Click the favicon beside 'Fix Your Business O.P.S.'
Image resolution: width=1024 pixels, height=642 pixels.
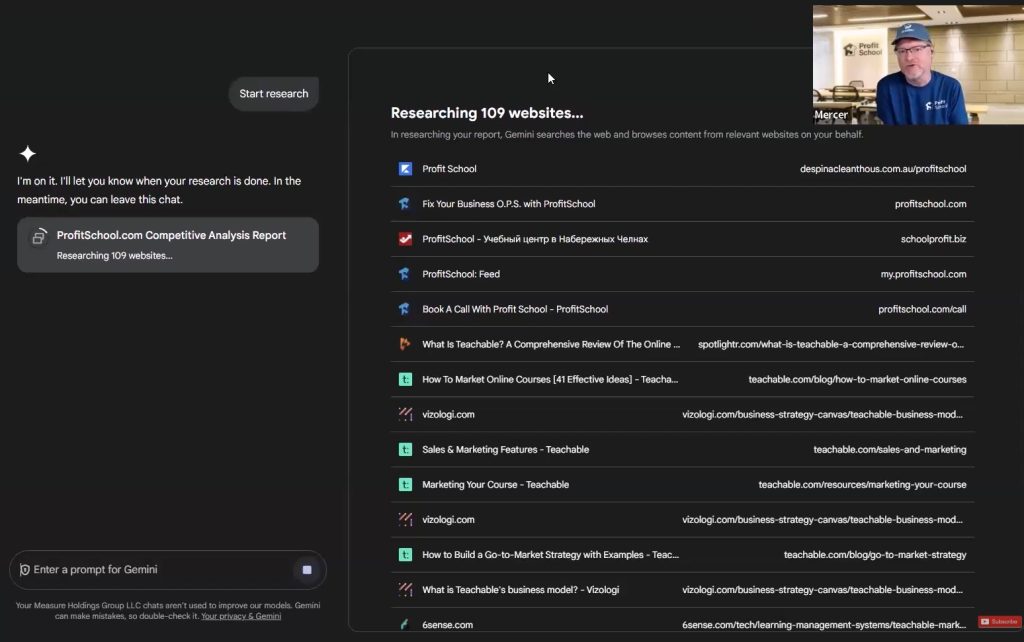(406, 204)
